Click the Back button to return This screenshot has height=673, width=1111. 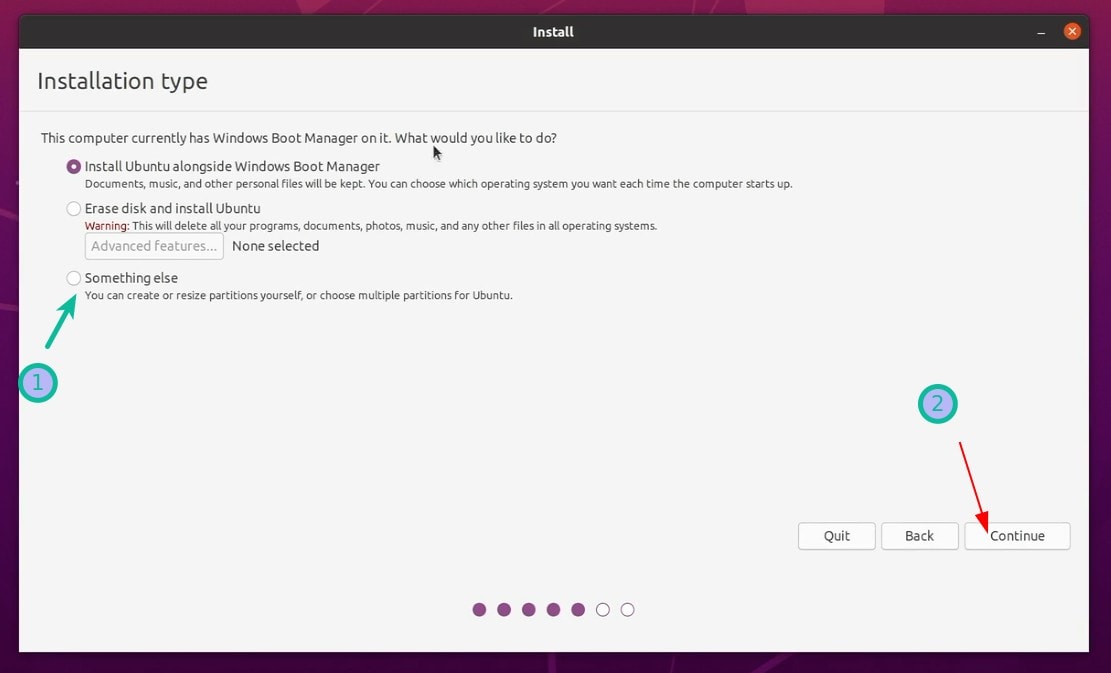[919, 536]
